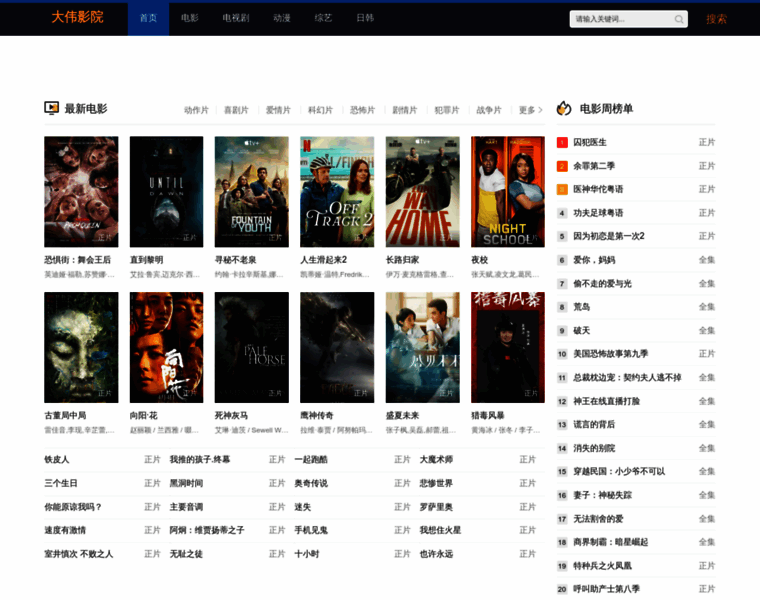Open 一起跑酷 in the list
The width and height of the screenshot is (760, 600).
(311, 459)
